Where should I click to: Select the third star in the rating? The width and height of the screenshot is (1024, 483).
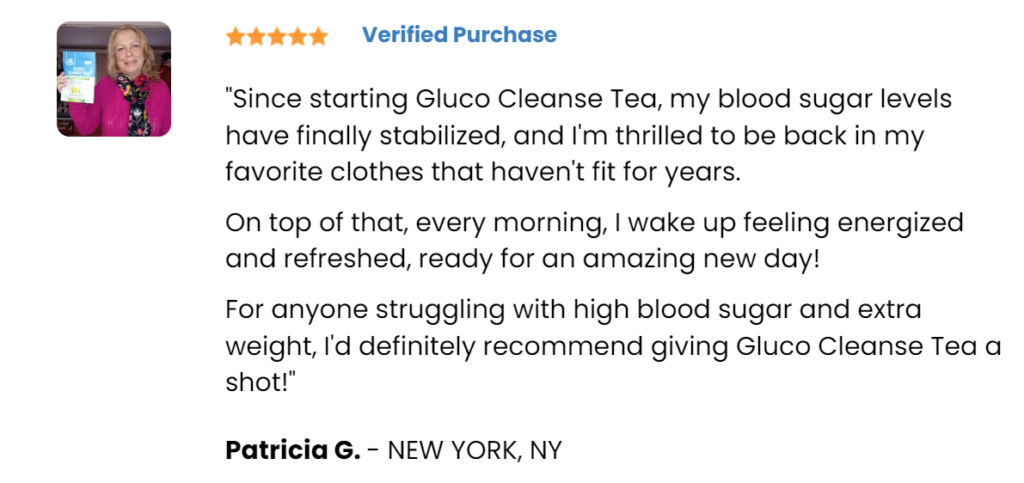click(277, 37)
